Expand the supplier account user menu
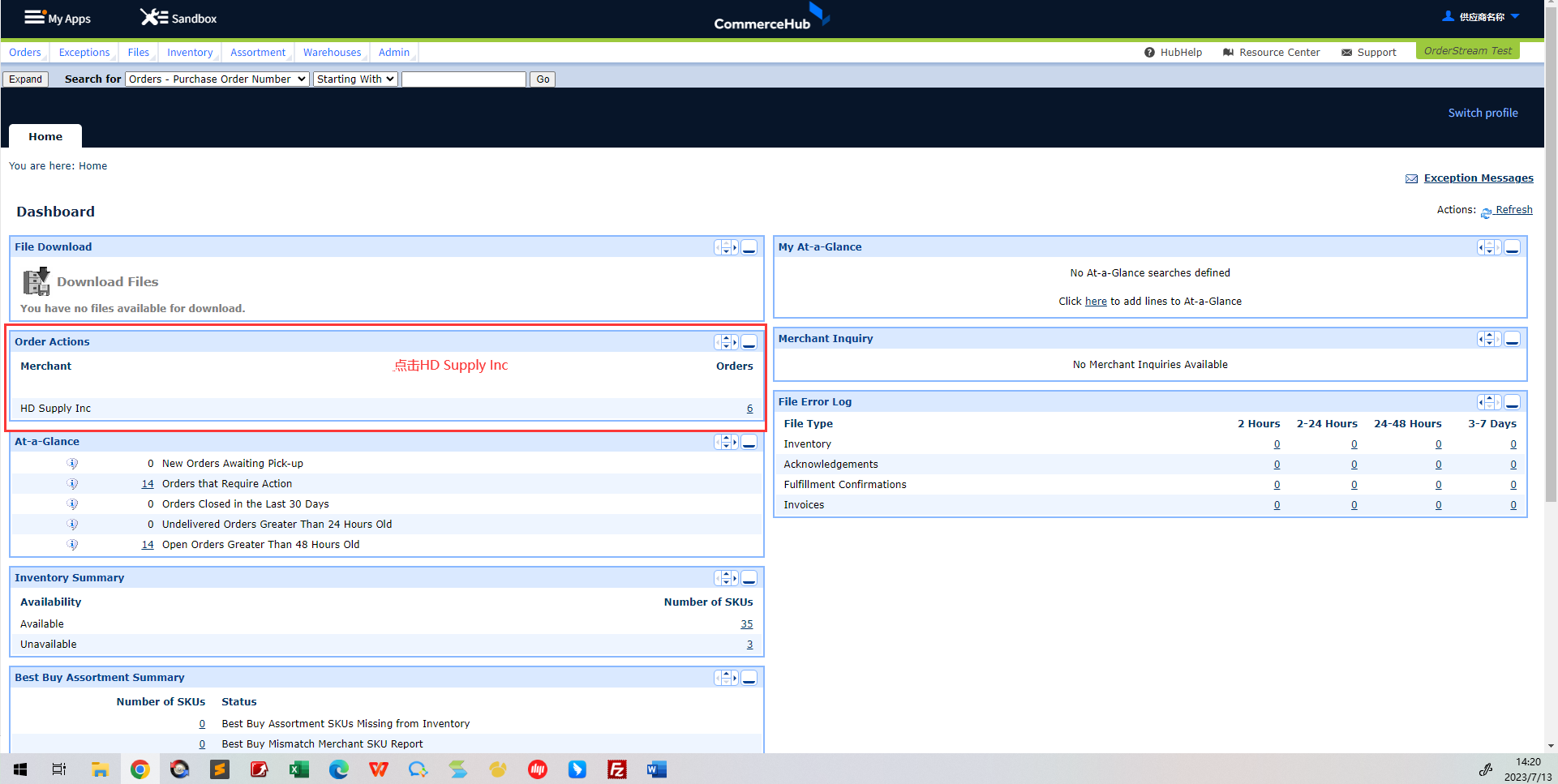Image resolution: width=1558 pixels, height=784 pixels. (x=1481, y=16)
